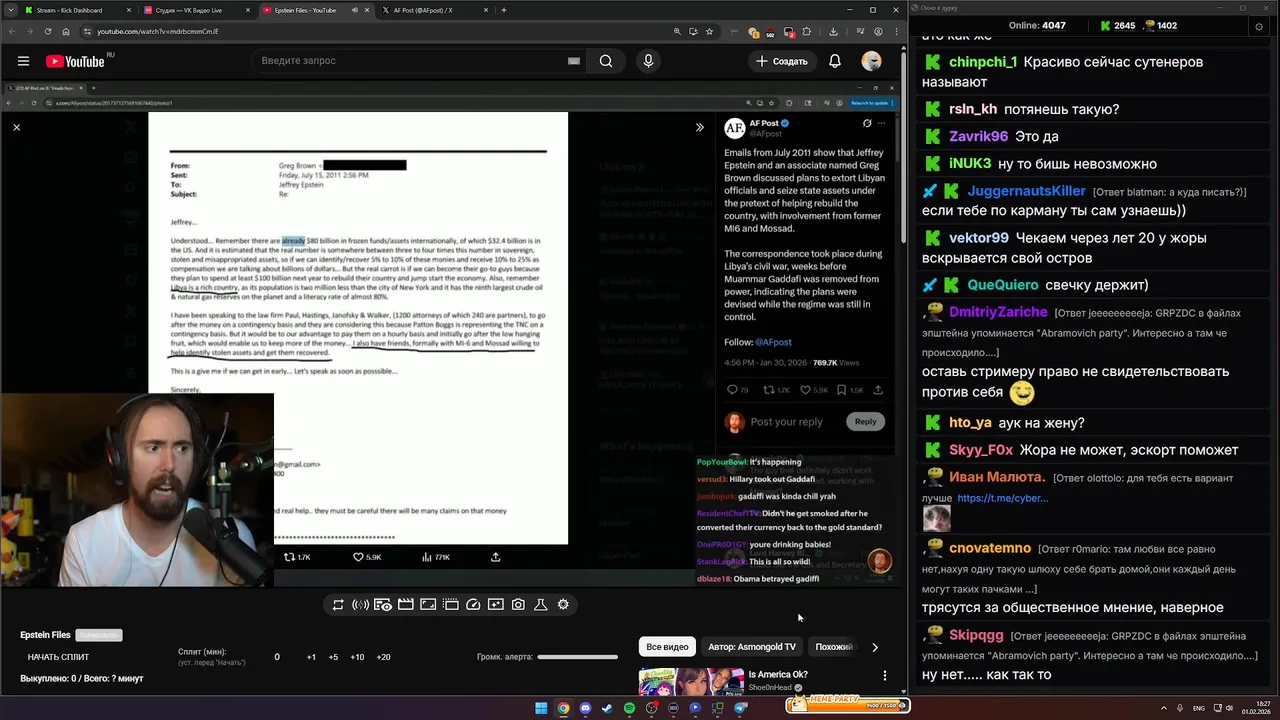The height and width of the screenshot is (720, 1280).
Task: Click username JuggernautsKiller in the chat
Action: coord(1027,191)
